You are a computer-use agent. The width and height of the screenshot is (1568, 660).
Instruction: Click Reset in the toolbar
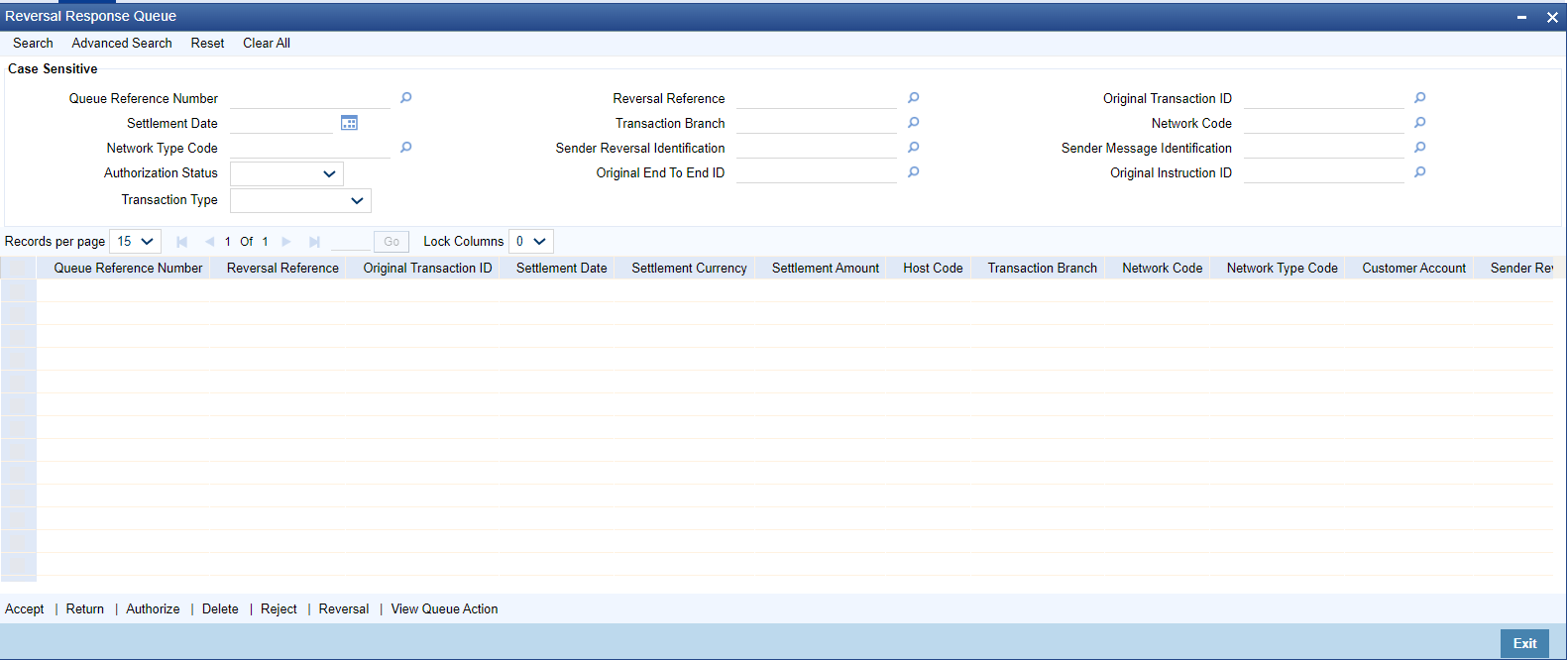point(207,44)
